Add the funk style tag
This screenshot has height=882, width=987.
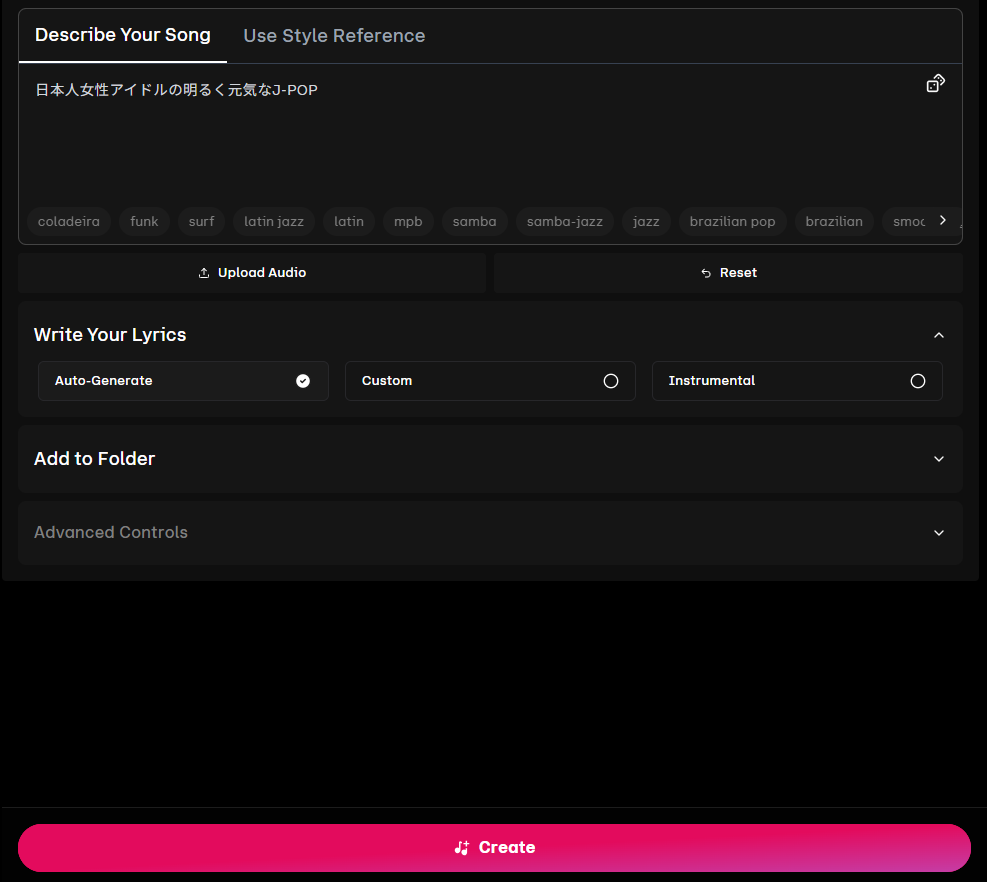click(x=144, y=222)
